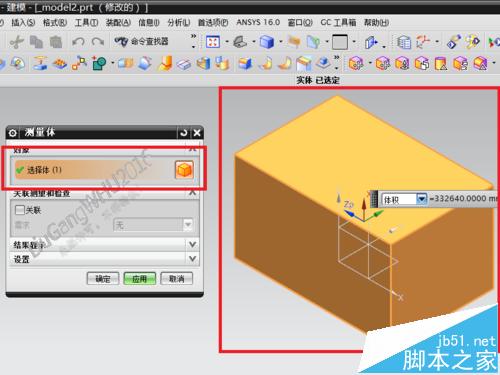Open the 首选项(P) menu
The height and width of the screenshot is (375, 500).
[213, 23]
